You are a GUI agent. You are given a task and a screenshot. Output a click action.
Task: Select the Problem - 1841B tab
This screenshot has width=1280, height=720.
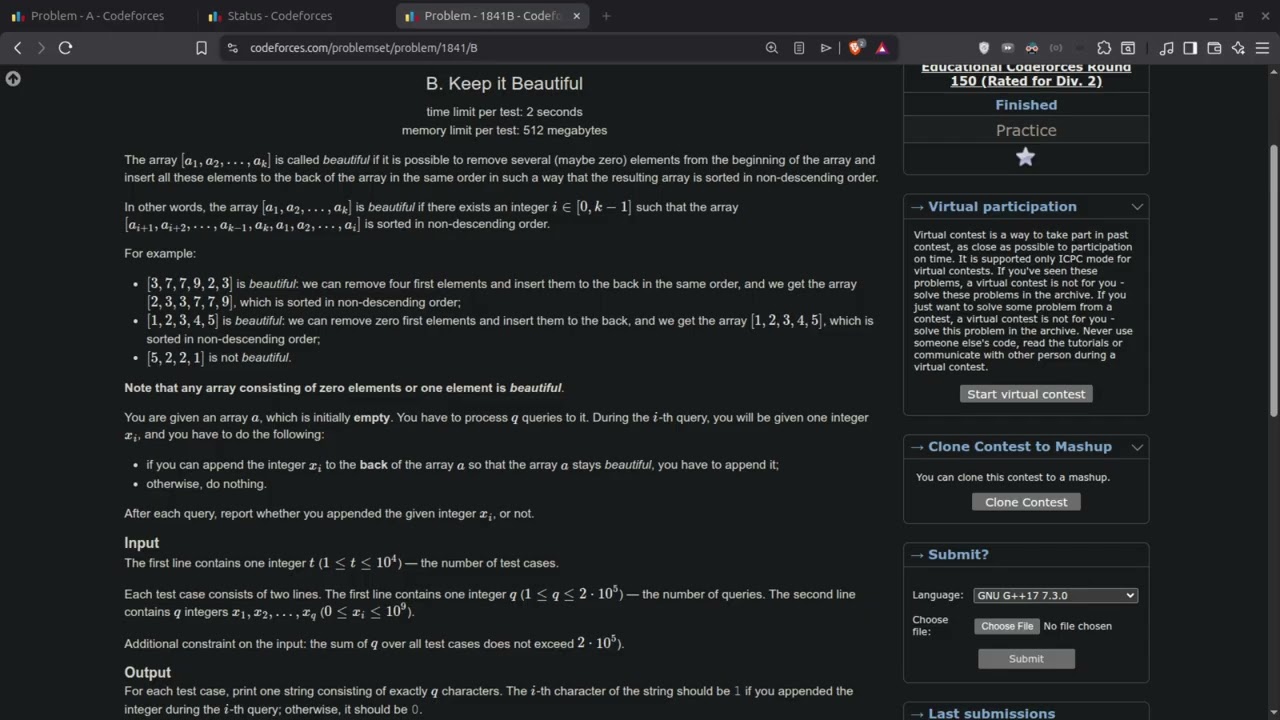(492, 16)
